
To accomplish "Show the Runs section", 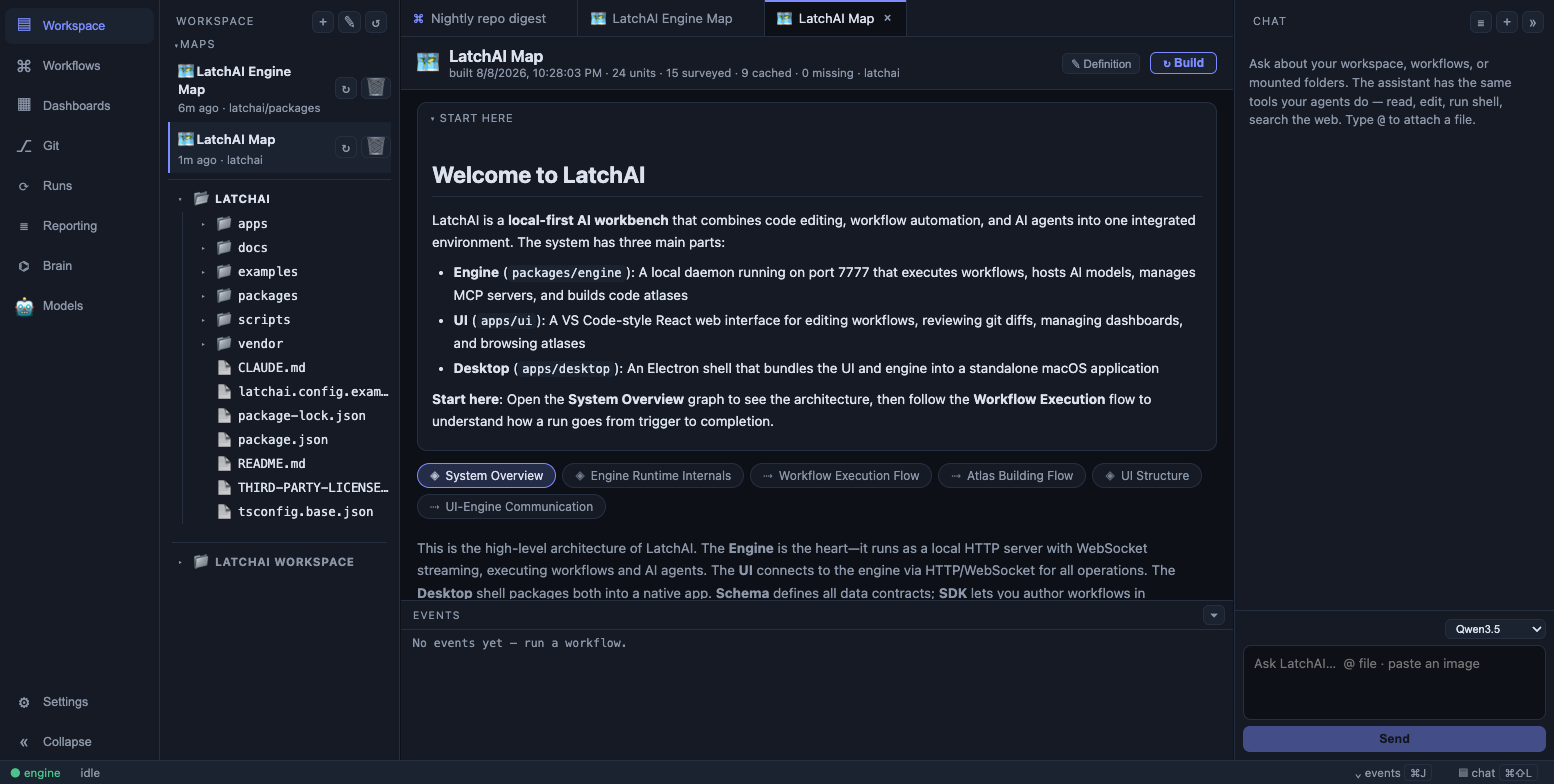I will 79,185.
